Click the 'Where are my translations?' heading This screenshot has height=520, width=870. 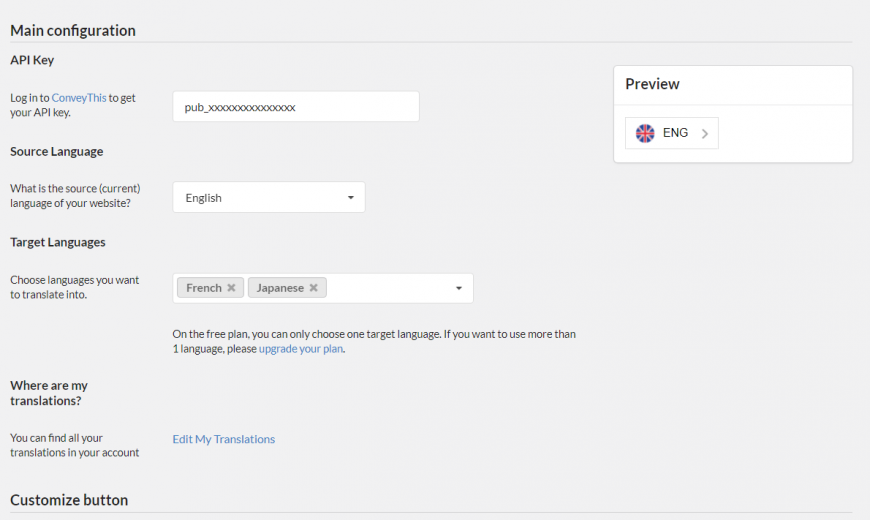point(49,393)
